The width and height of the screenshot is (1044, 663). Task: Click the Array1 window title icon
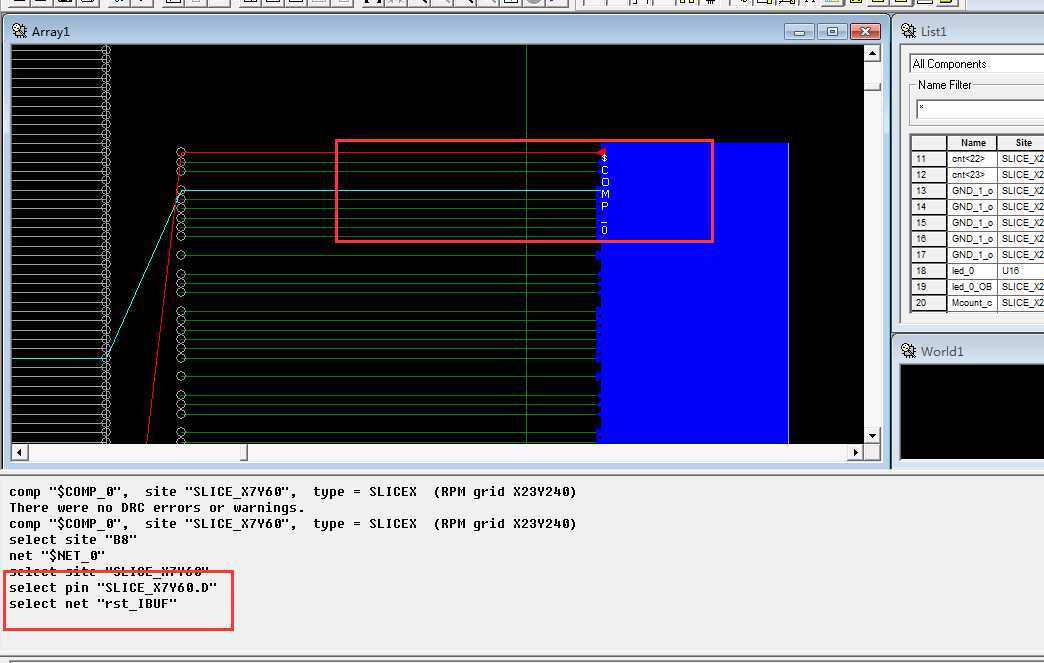click(x=19, y=31)
